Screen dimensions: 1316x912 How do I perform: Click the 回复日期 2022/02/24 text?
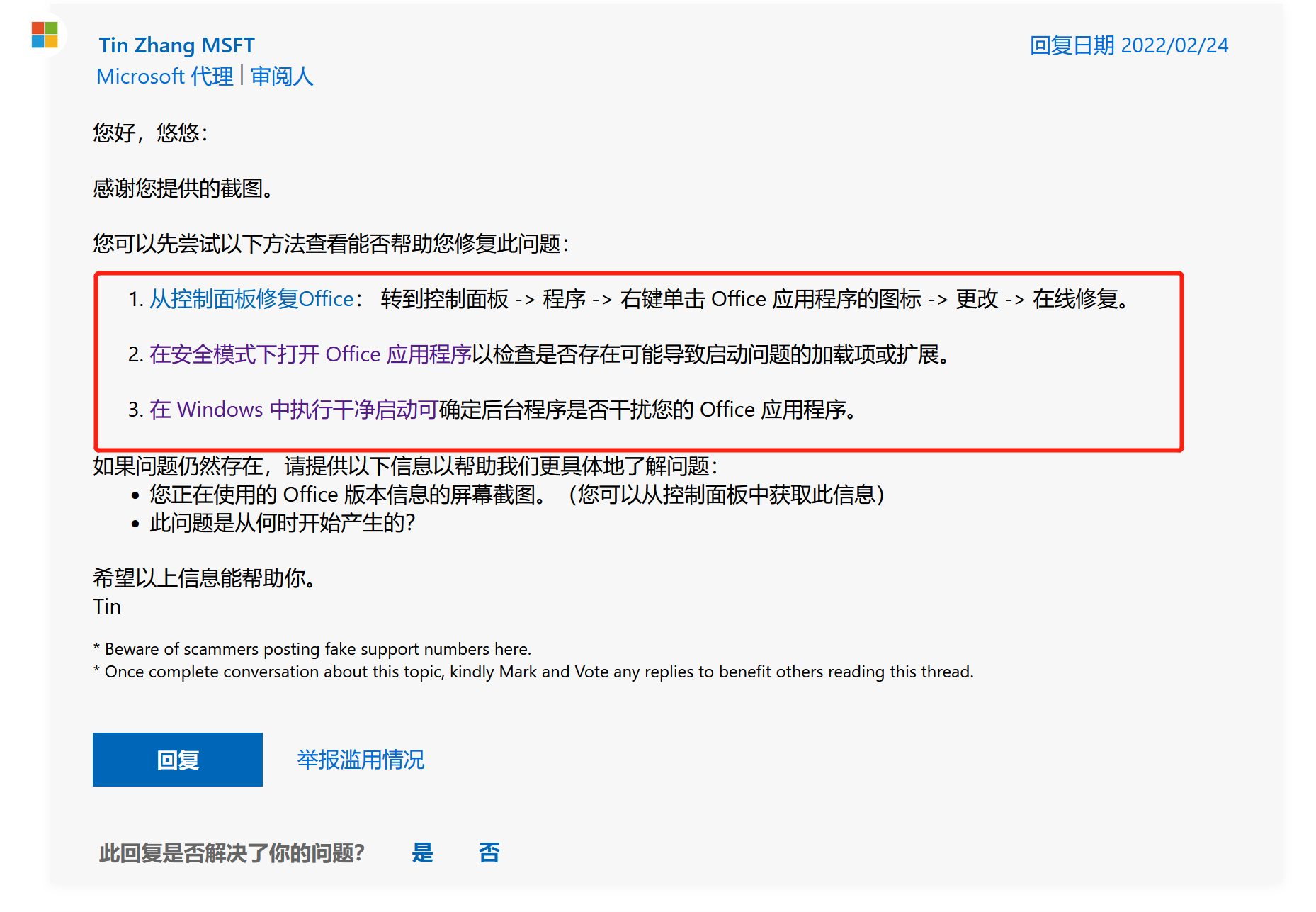[x=1129, y=45]
